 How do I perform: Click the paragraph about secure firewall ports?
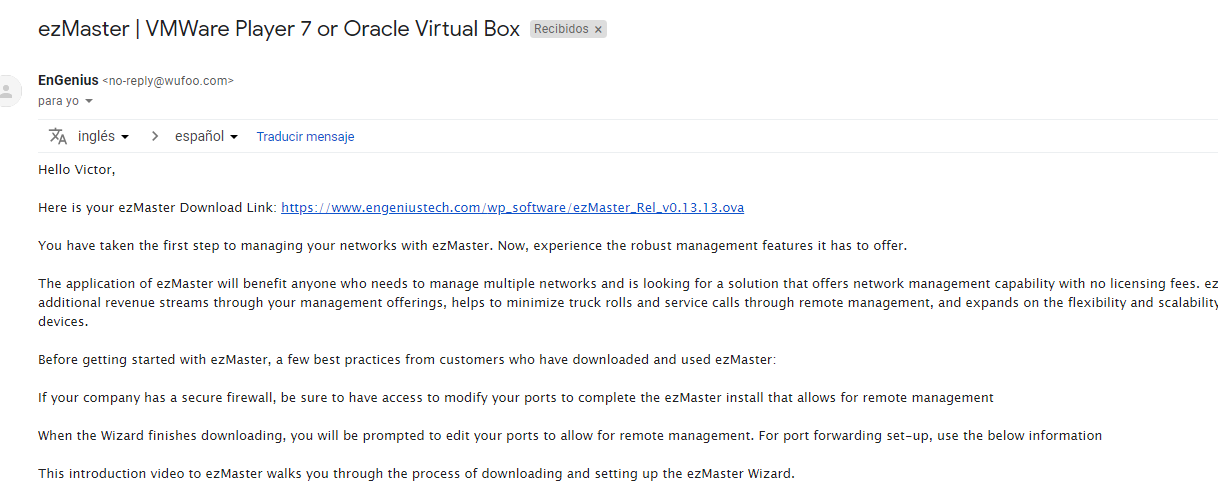point(516,398)
